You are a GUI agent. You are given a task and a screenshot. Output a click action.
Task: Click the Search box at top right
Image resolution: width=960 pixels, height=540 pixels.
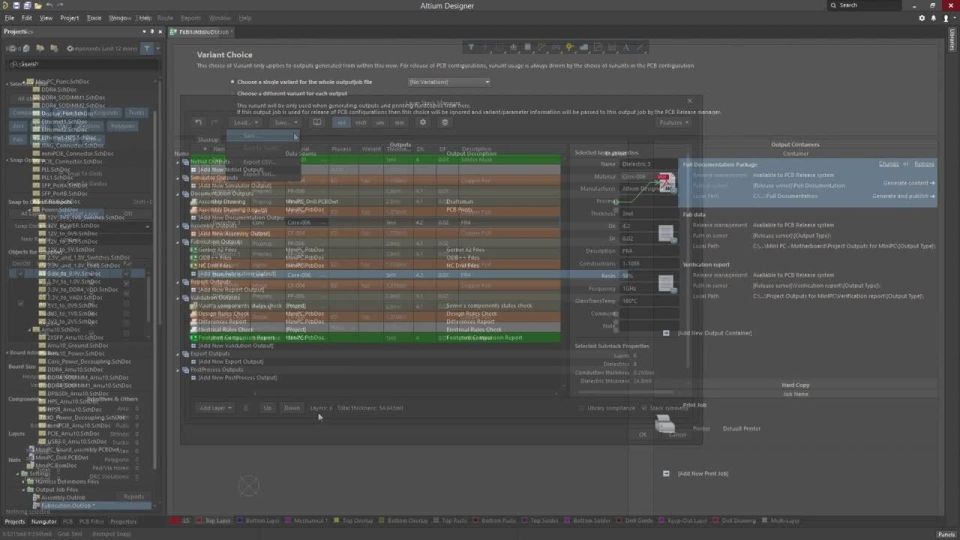864,6
